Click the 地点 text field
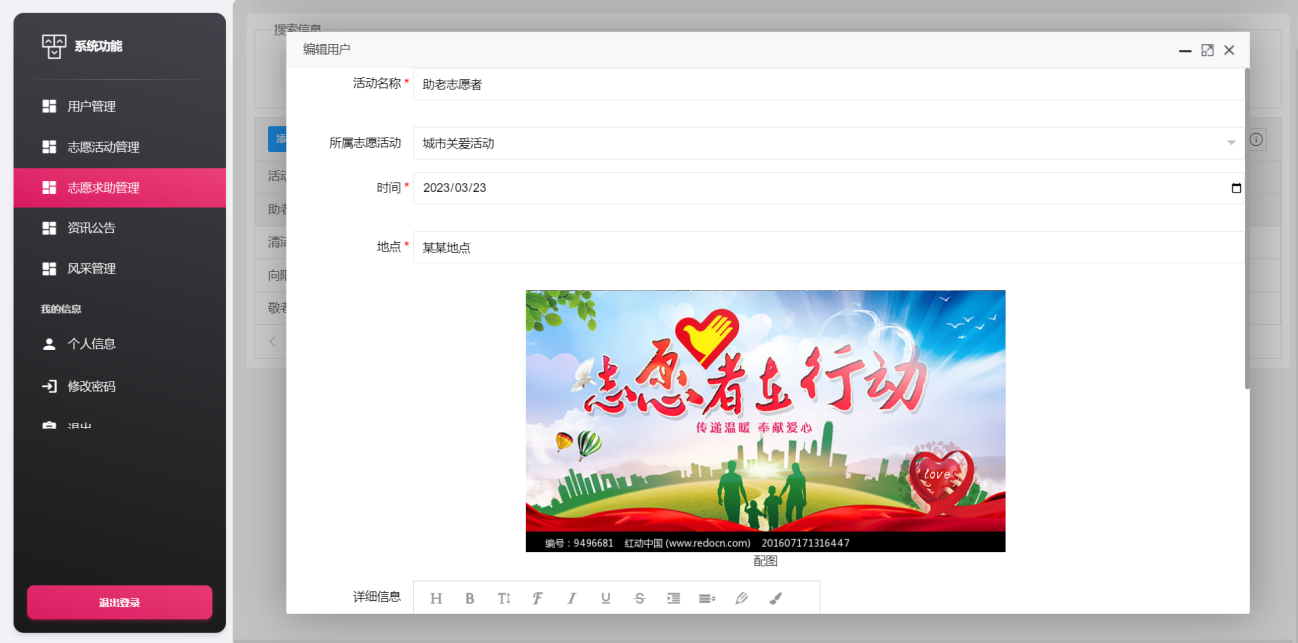The height and width of the screenshot is (643, 1298). click(828, 247)
